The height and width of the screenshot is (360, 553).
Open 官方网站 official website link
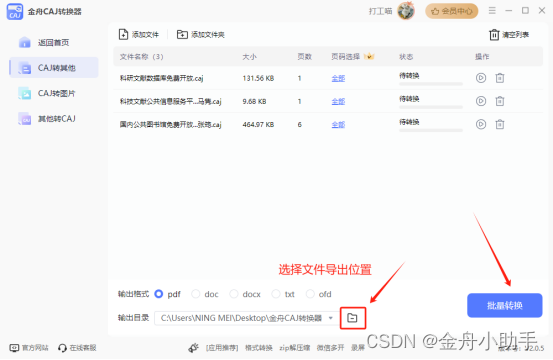[x=29, y=348]
